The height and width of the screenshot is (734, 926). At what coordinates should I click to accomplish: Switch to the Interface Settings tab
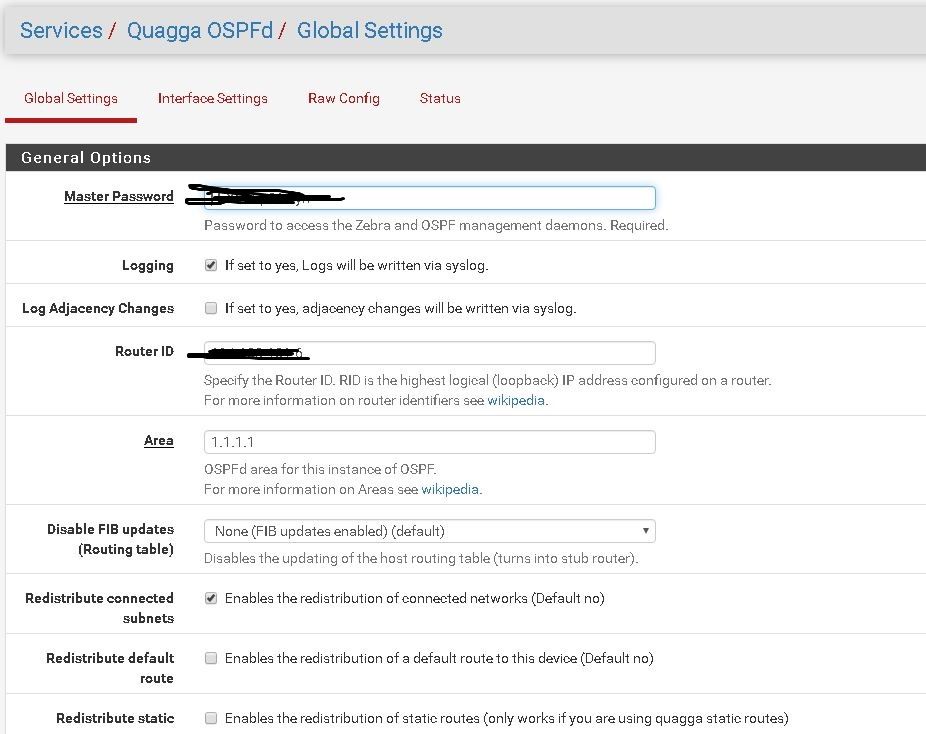point(213,98)
